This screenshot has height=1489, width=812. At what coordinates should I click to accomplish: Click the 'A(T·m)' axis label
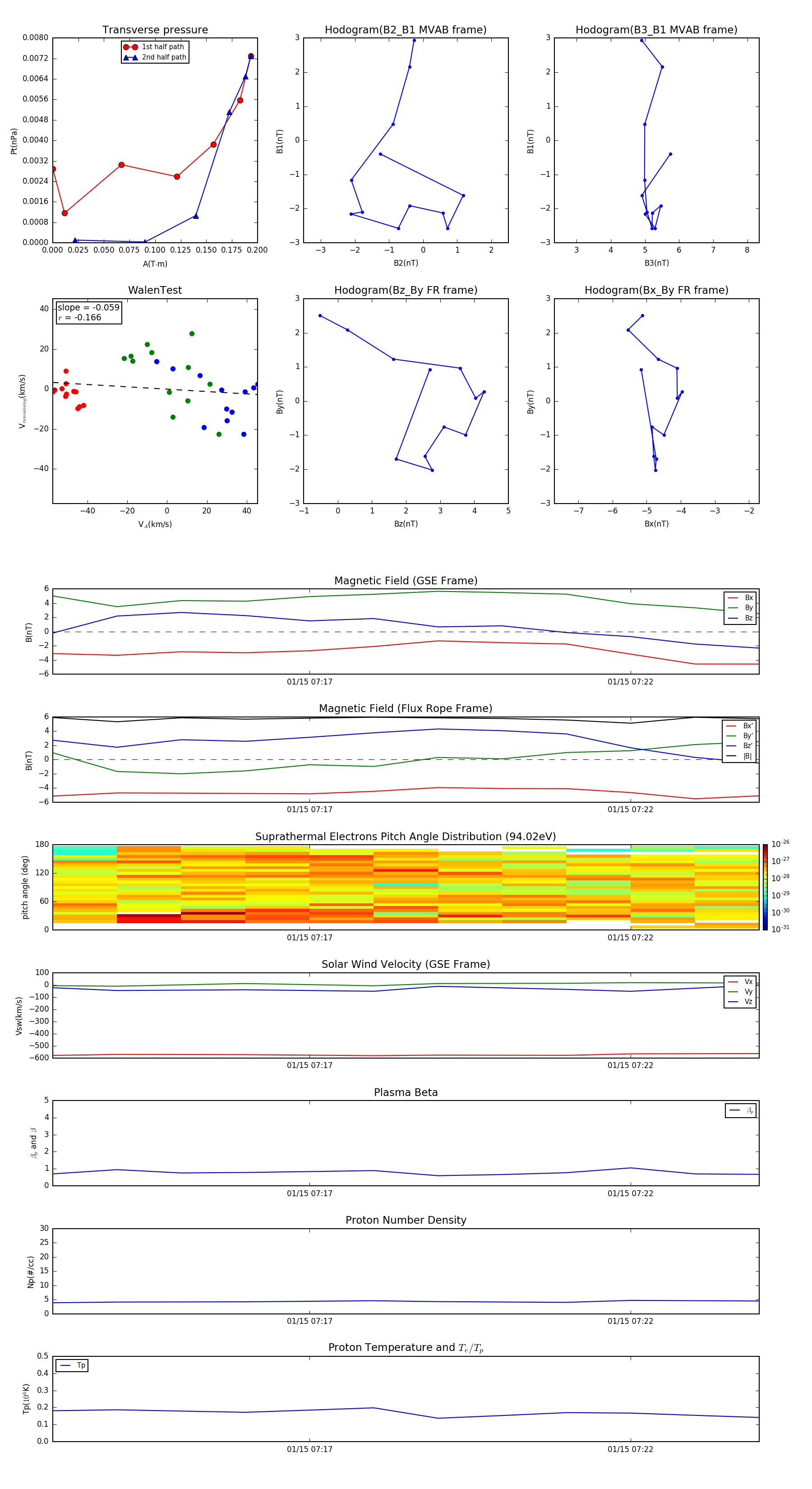pyautogui.click(x=155, y=264)
